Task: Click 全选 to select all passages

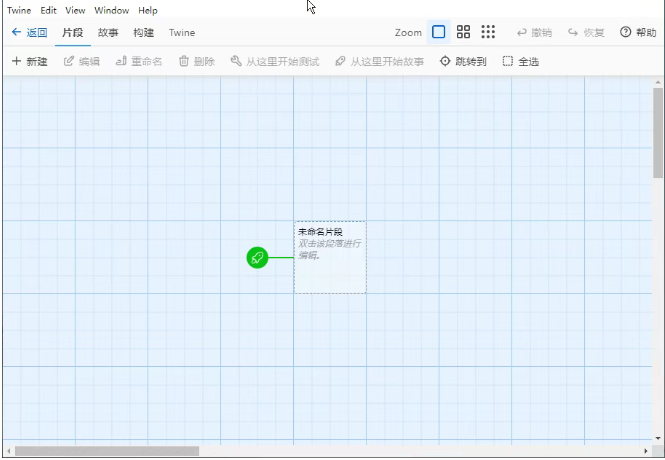Action: click(x=521, y=61)
